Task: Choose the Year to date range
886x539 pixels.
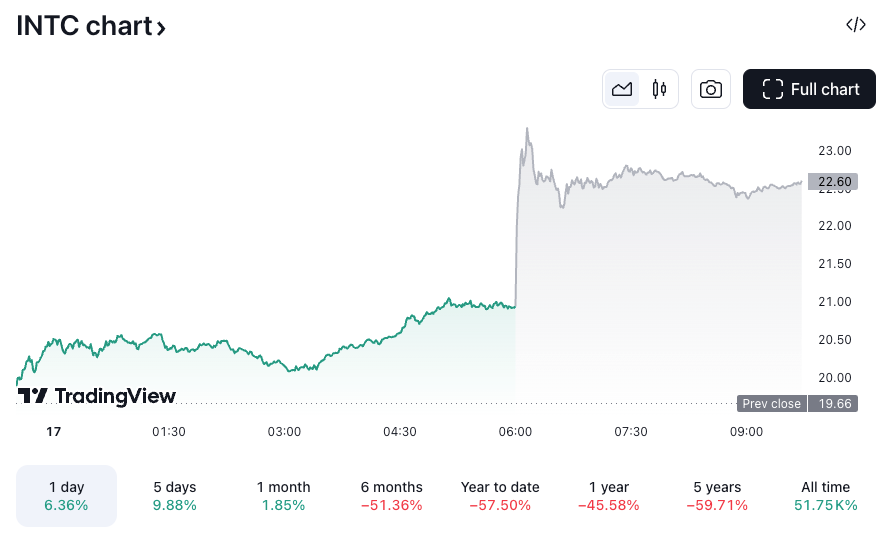Action: (500, 496)
